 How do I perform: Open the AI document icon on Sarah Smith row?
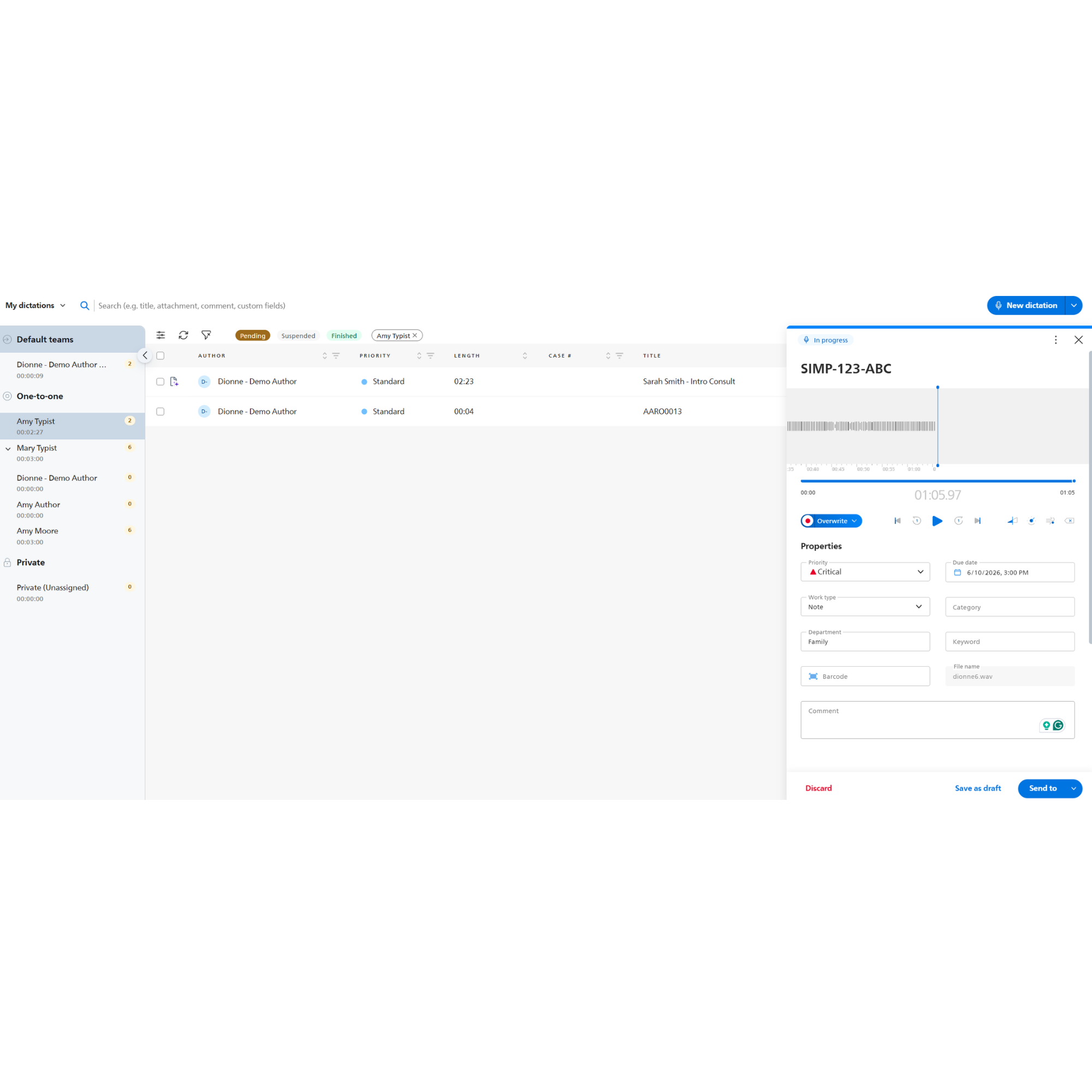[174, 382]
